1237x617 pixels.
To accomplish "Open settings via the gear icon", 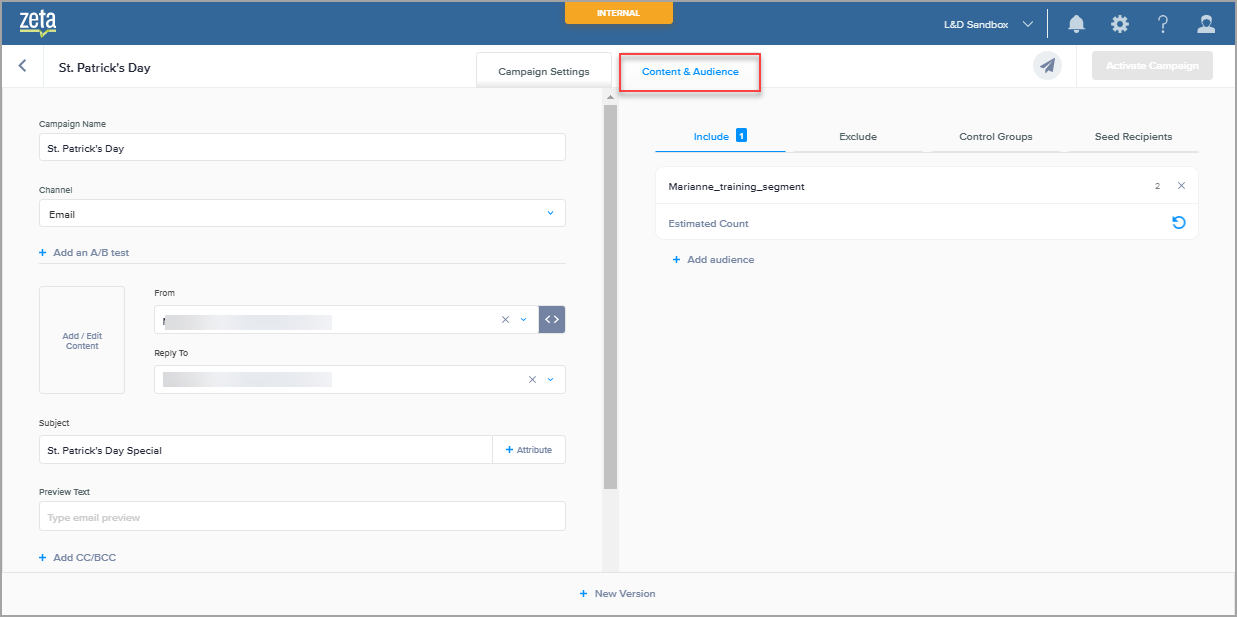I will point(1120,24).
